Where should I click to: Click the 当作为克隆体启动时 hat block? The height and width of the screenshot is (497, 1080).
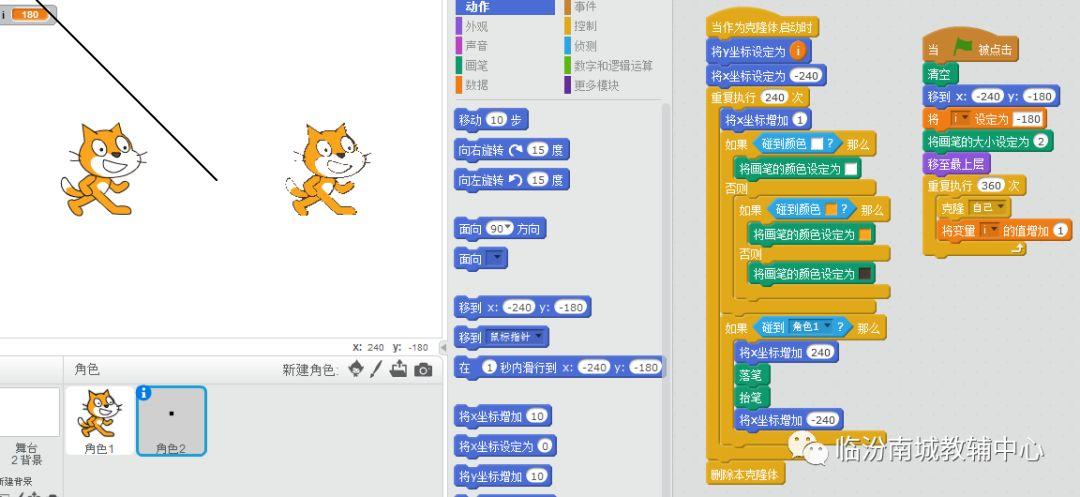tap(762, 25)
